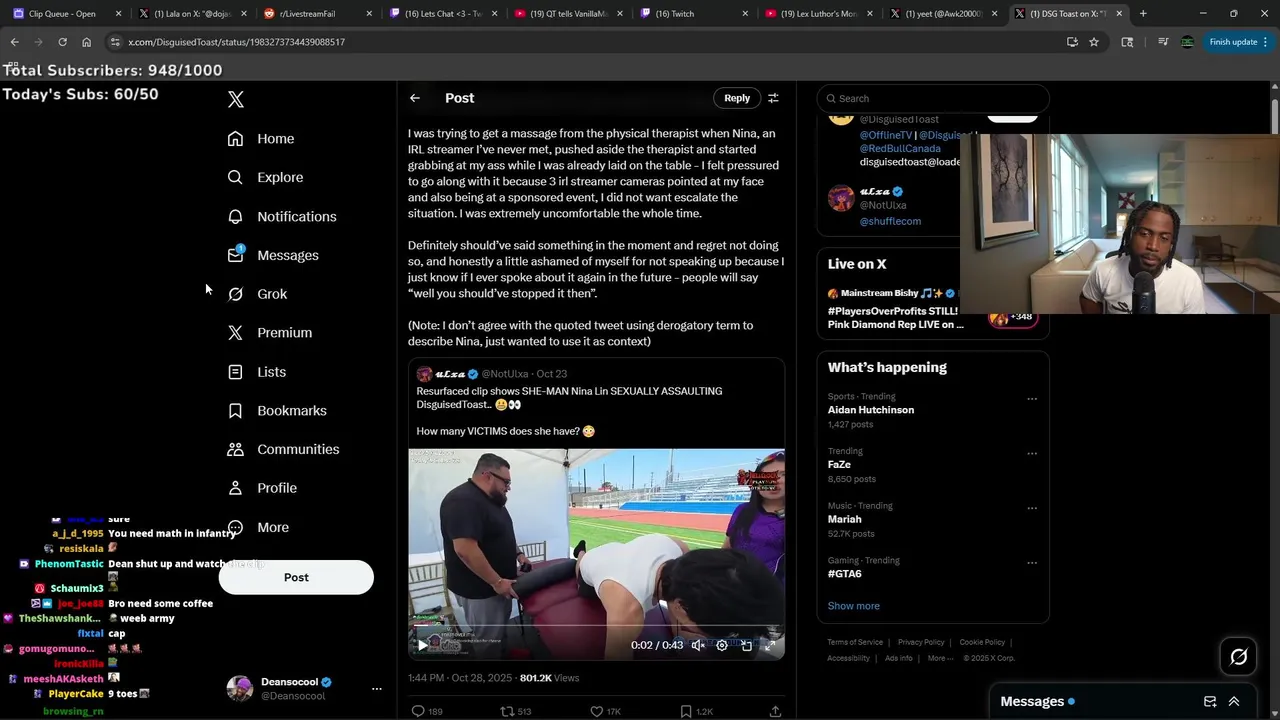The image size is (1280, 720).
Task: Open Messages in the sidebar
Action: tap(272, 255)
